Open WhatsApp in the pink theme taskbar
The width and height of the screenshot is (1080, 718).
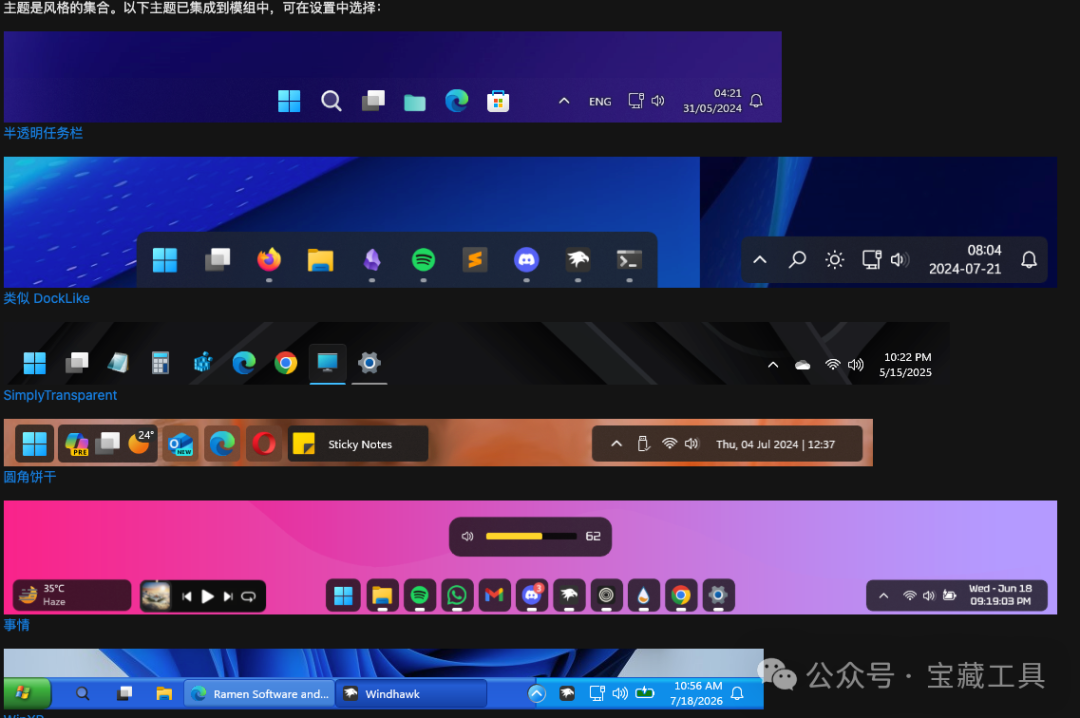tap(457, 595)
